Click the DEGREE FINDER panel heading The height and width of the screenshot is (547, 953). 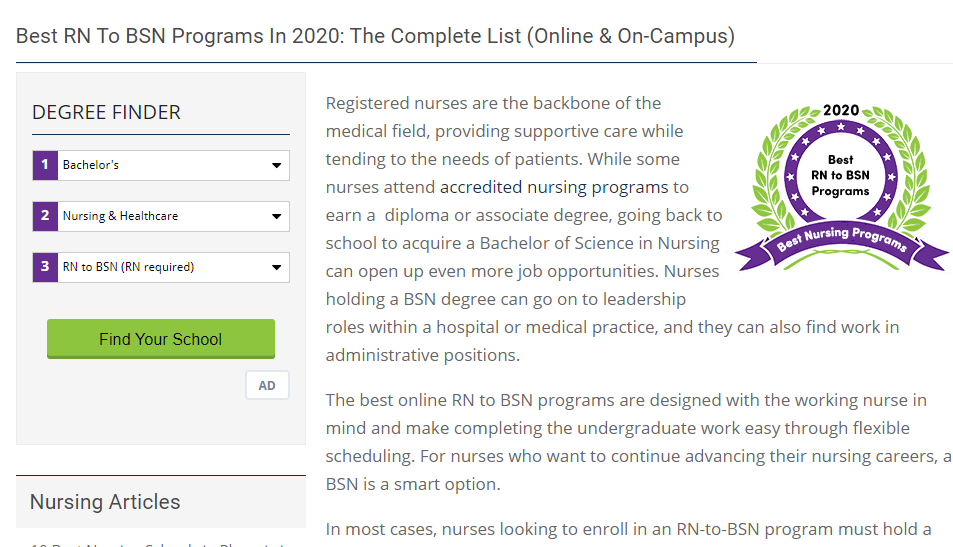pos(107,113)
